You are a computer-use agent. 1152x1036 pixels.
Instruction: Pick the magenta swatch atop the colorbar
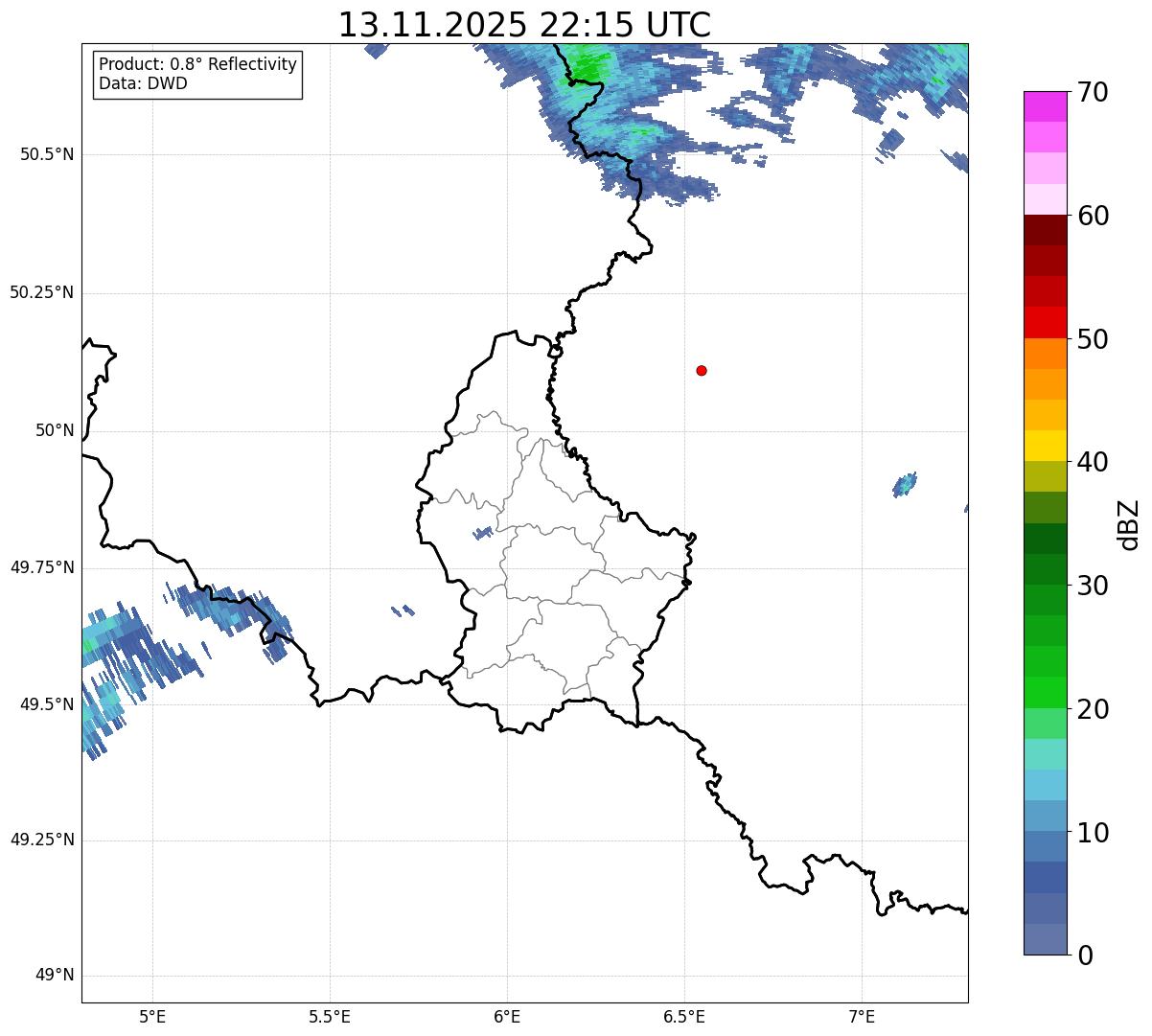[x=1046, y=107]
